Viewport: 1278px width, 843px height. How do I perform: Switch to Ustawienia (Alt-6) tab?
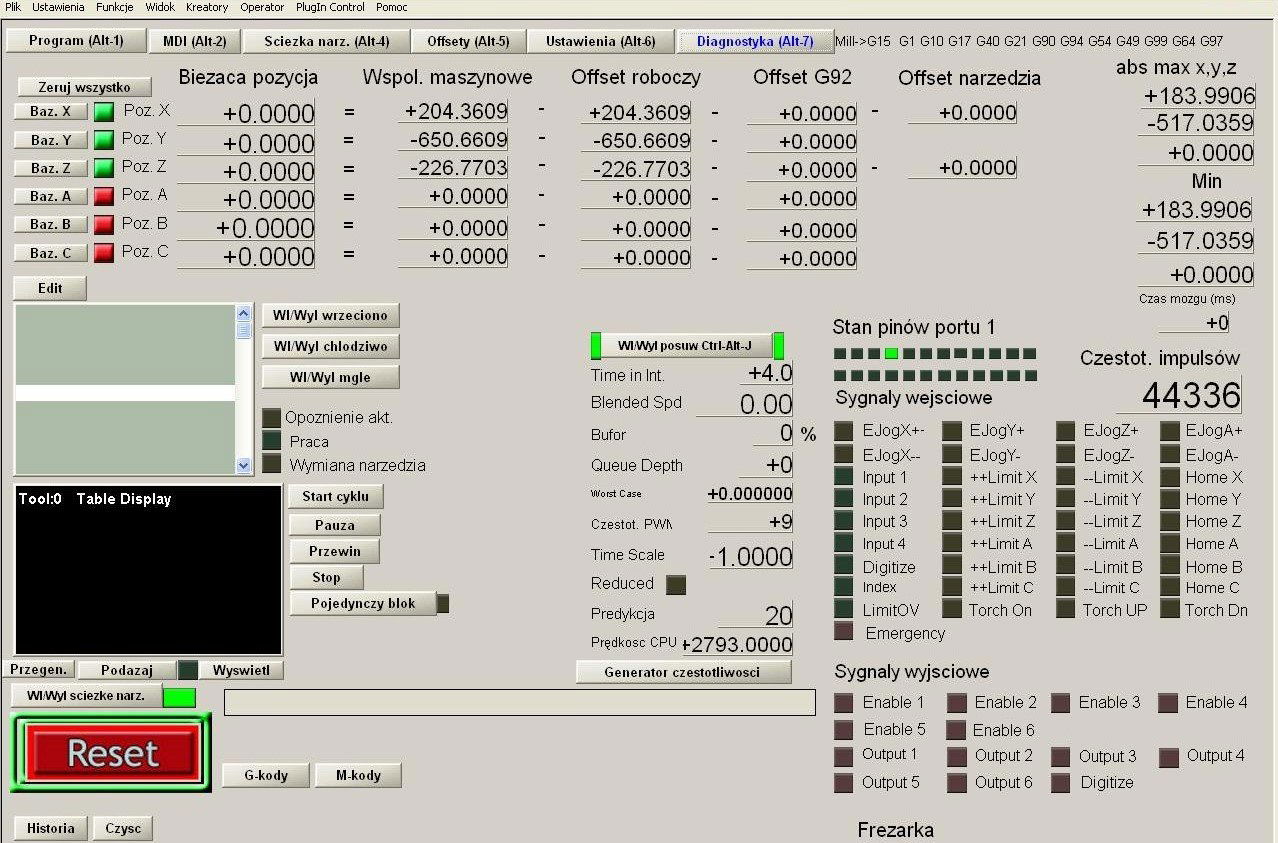(601, 41)
